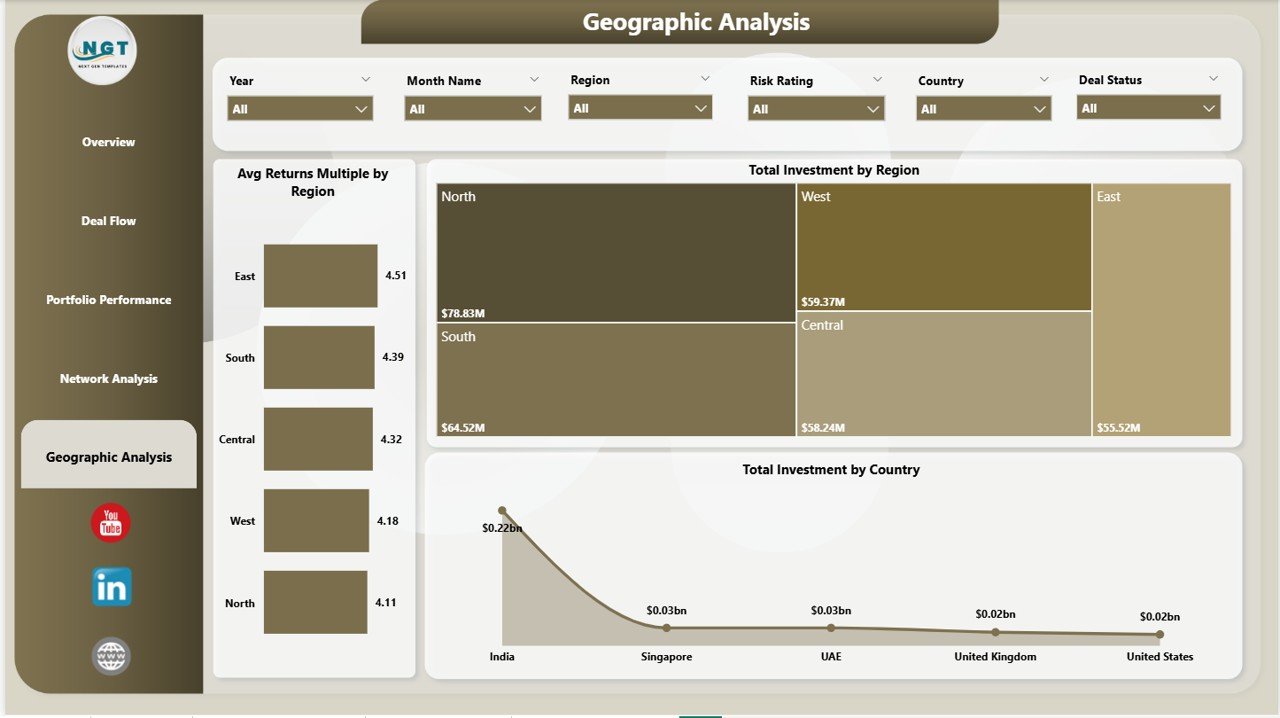1280x718 pixels.
Task: Open the LinkedIn icon link
Action: (111, 588)
